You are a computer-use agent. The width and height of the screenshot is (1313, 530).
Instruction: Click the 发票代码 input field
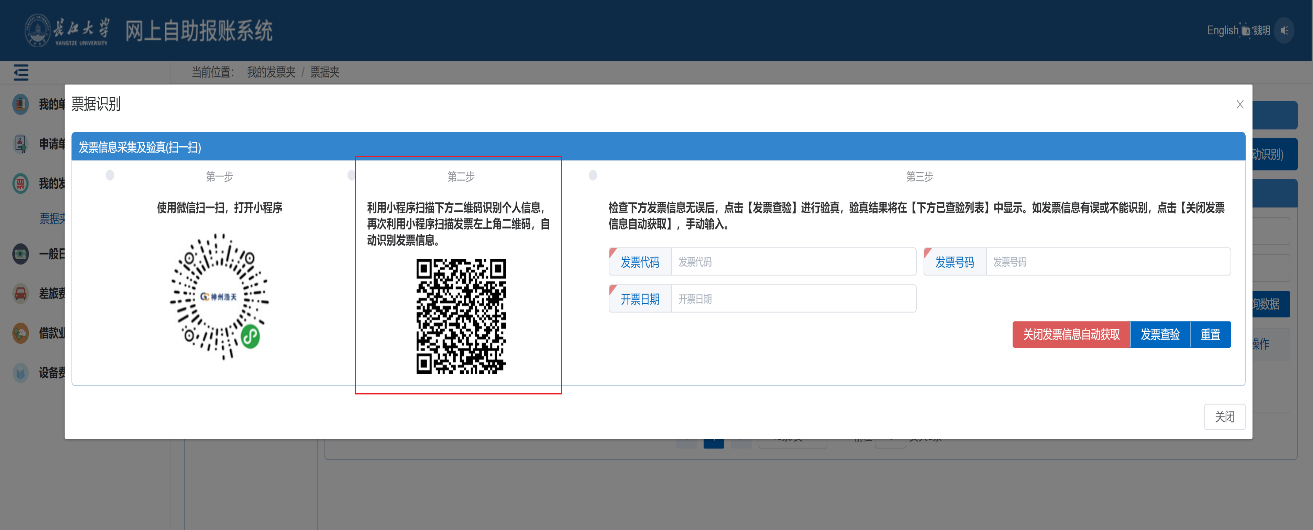(792, 262)
